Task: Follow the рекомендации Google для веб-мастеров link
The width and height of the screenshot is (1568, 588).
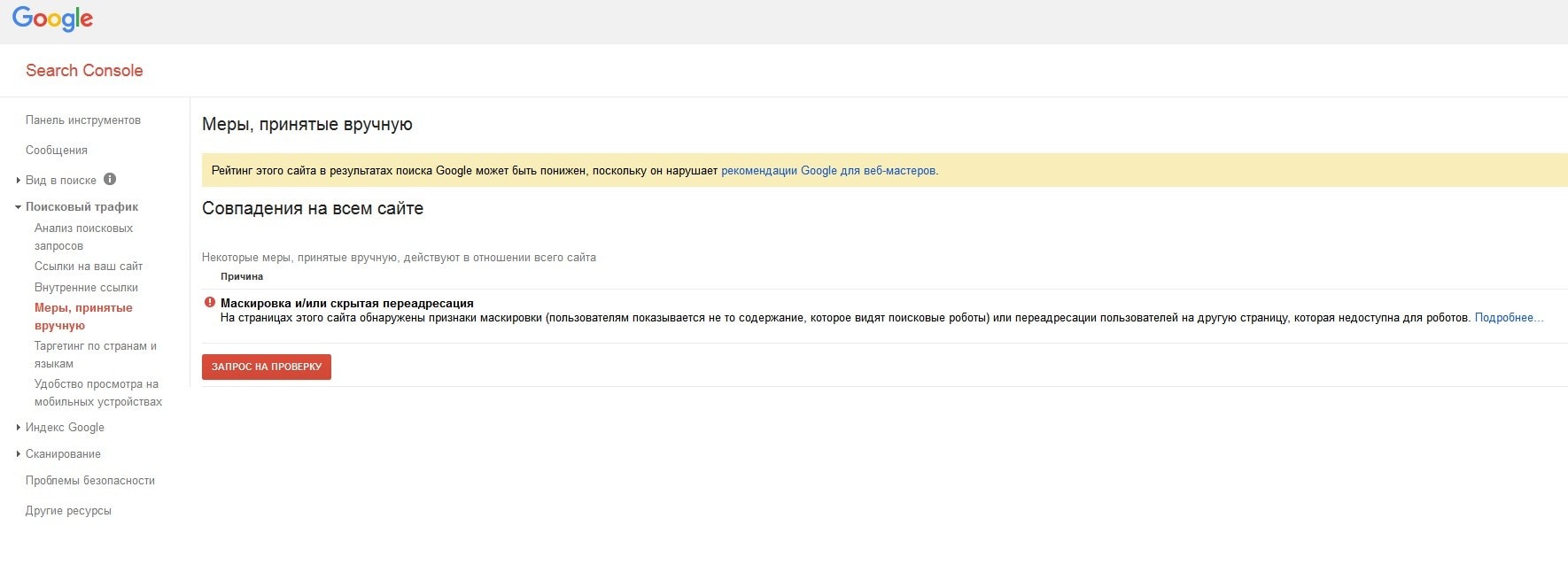Action: 828,171
